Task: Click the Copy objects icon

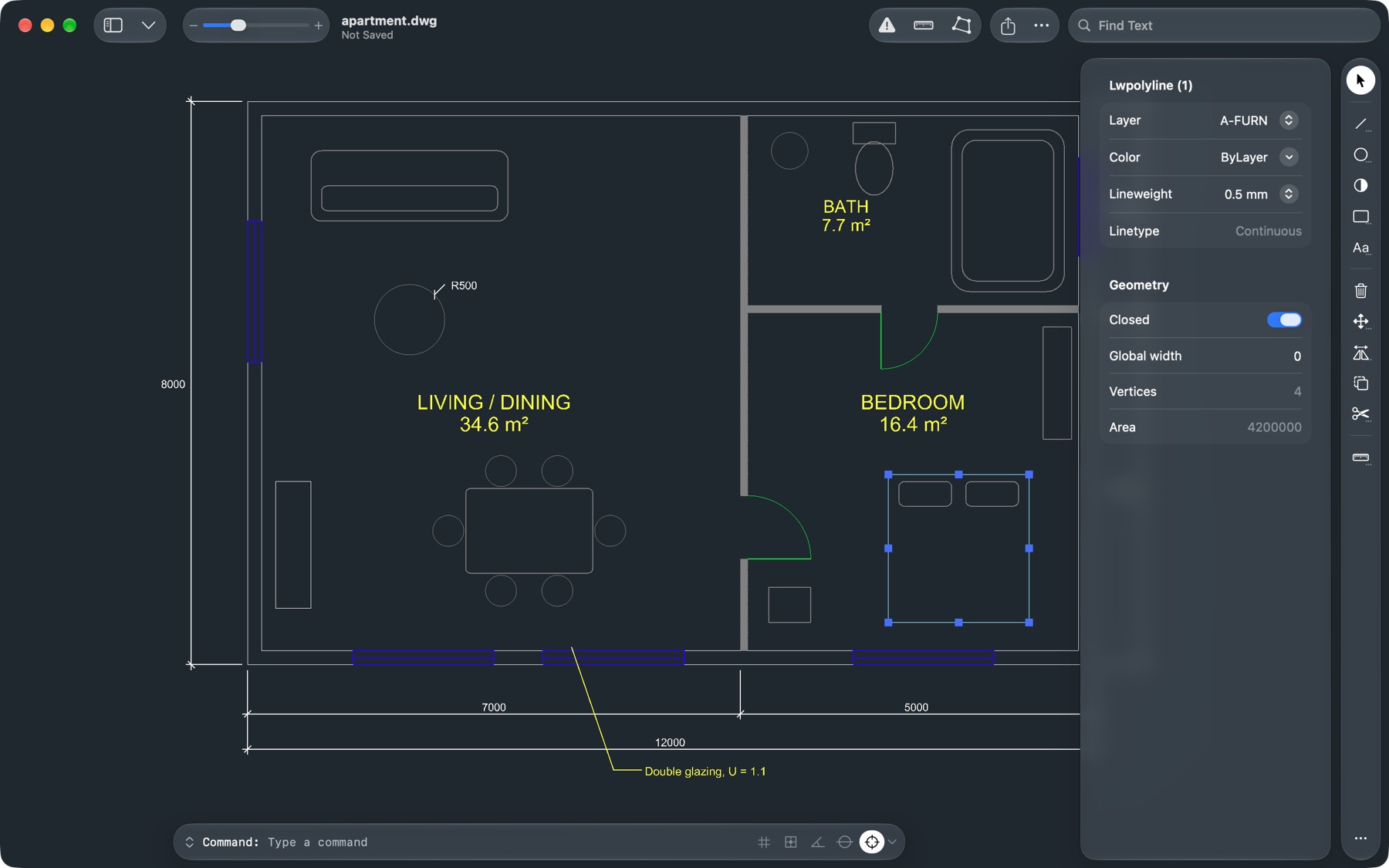Action: click(1360, 383)
